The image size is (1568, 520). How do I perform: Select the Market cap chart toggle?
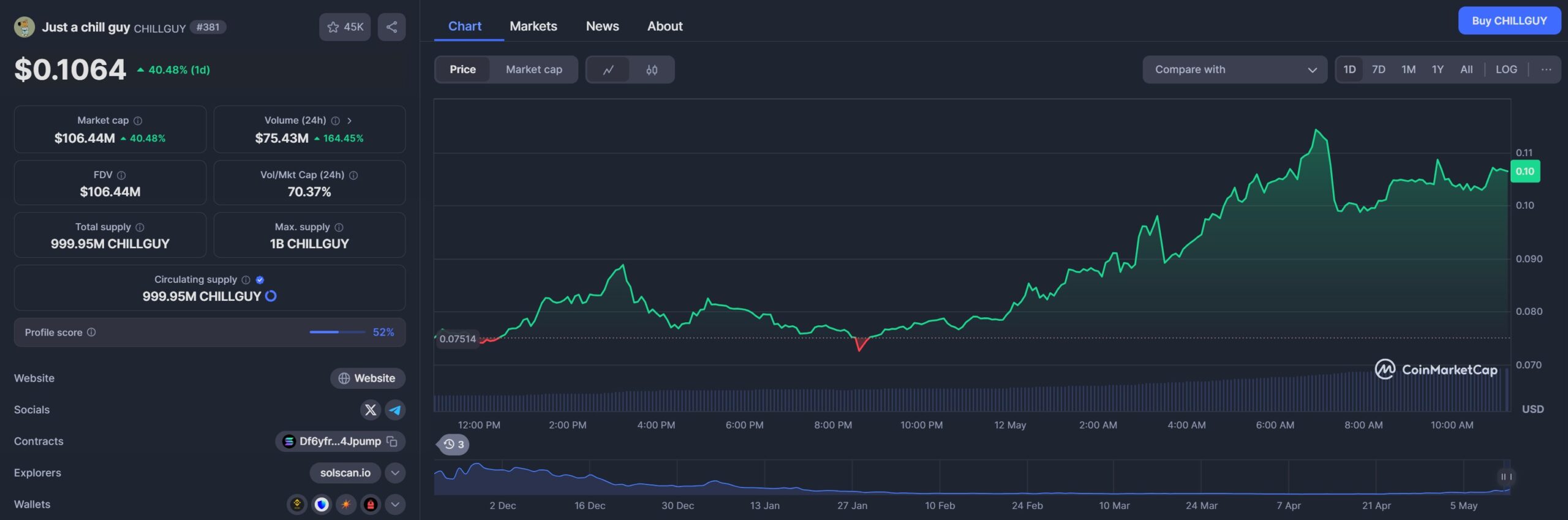point(534,70)
